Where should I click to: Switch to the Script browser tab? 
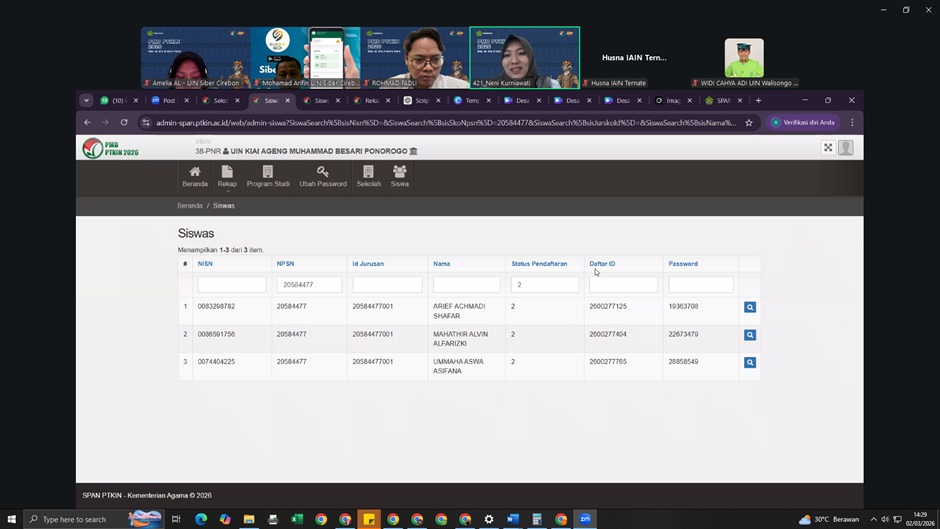[x=420, y=101]
